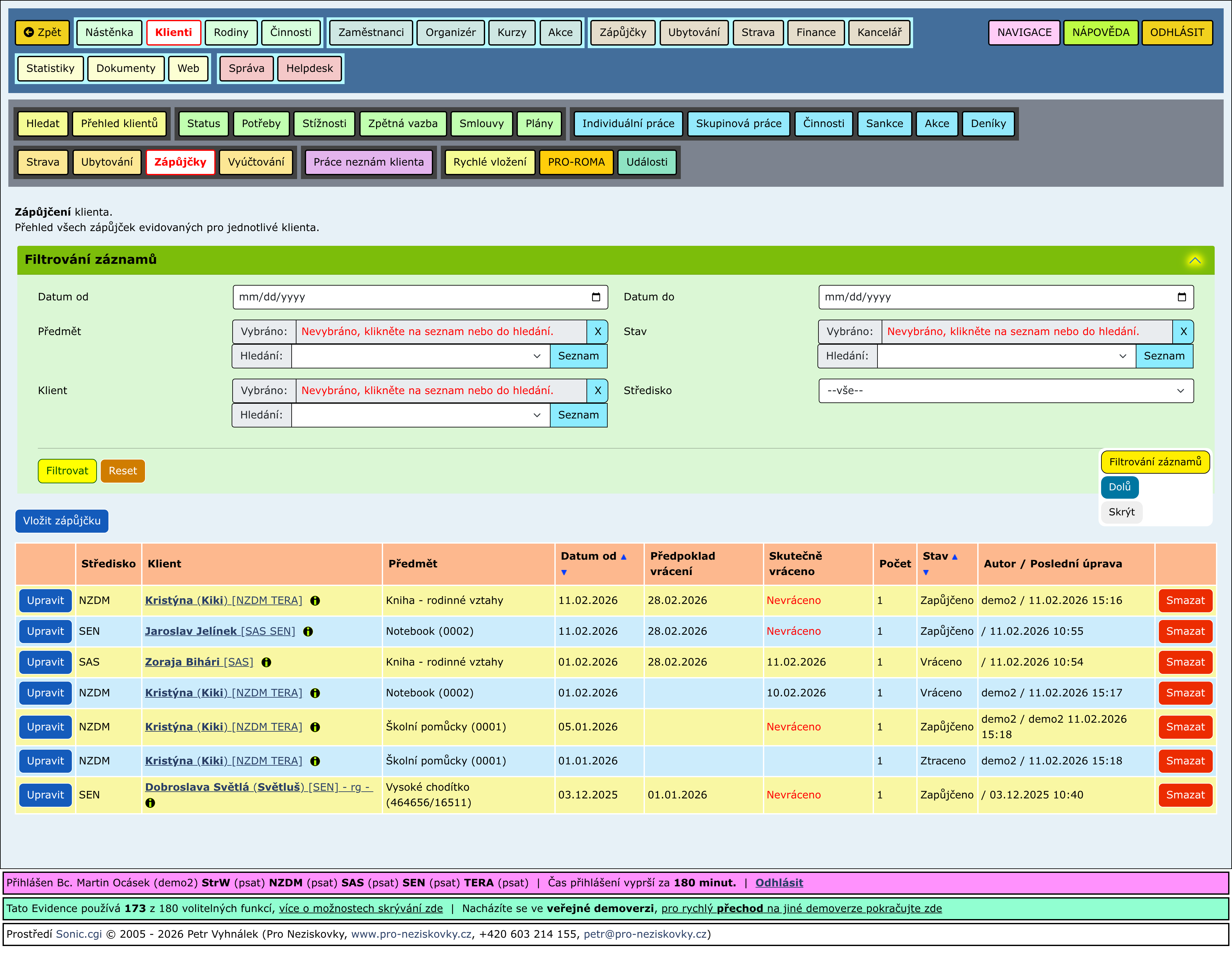Click info icon next to Jaroslav Jelínek
This screenshot has height=964, width=1232.
click(308, 632)
